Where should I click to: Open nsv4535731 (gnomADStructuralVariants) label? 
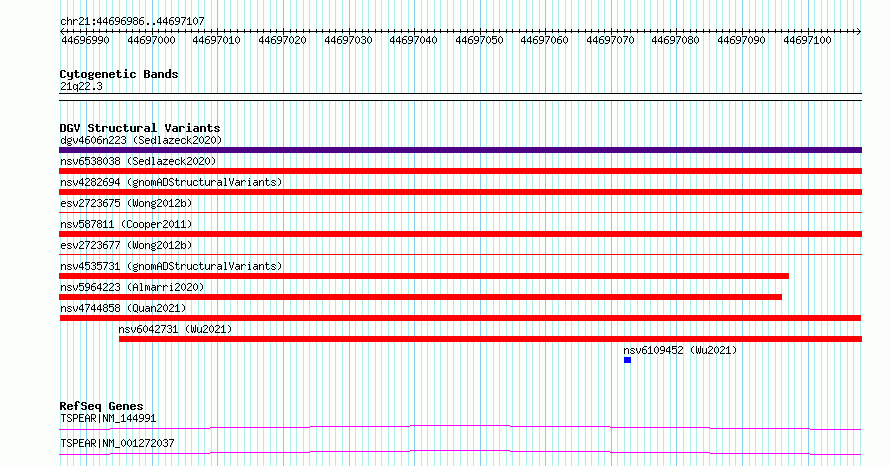tap(171, 266)
